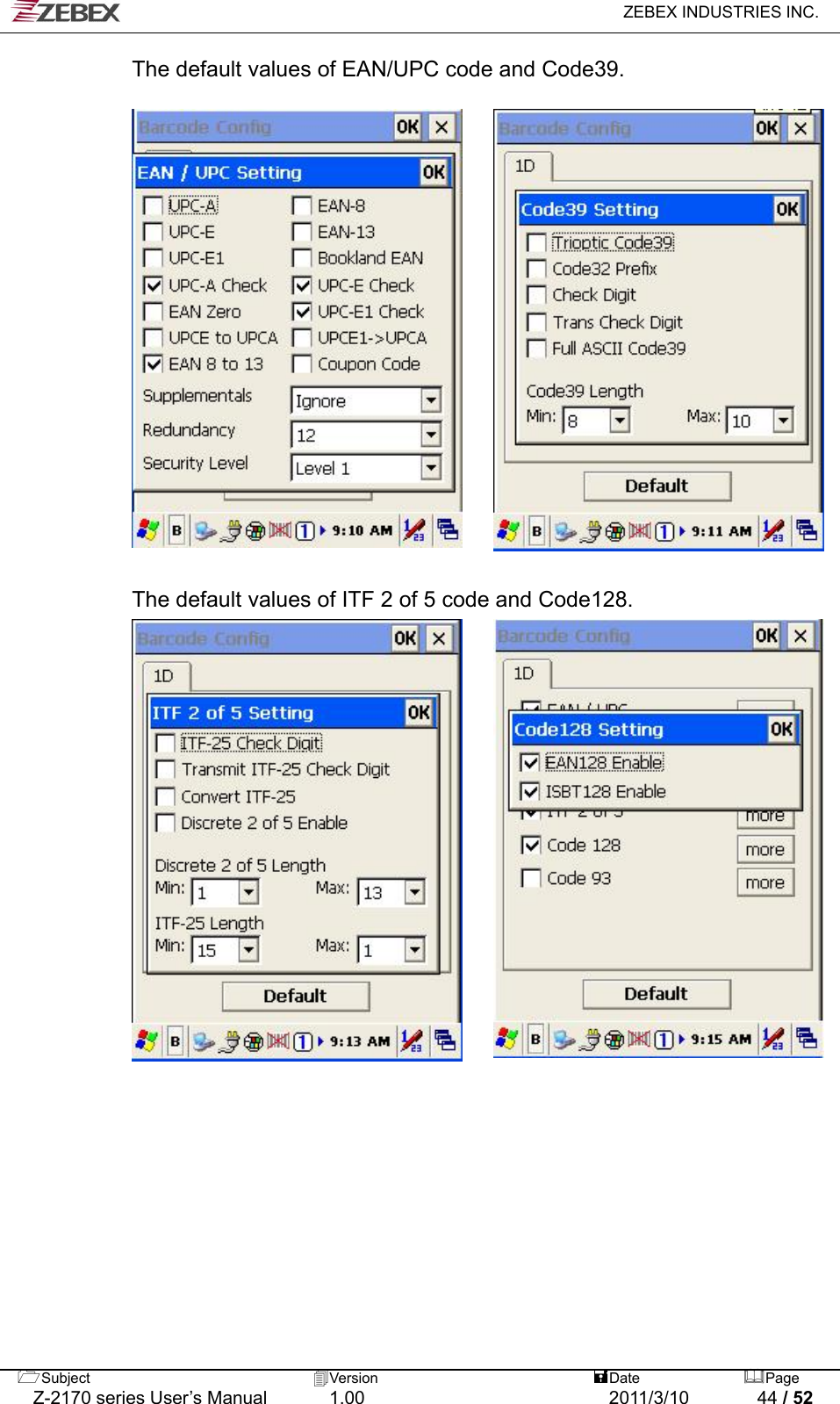Click desktop windows icon in 9:11 AM taskbar
This screenshot has width=840, height=1404.
click(807, 529)
